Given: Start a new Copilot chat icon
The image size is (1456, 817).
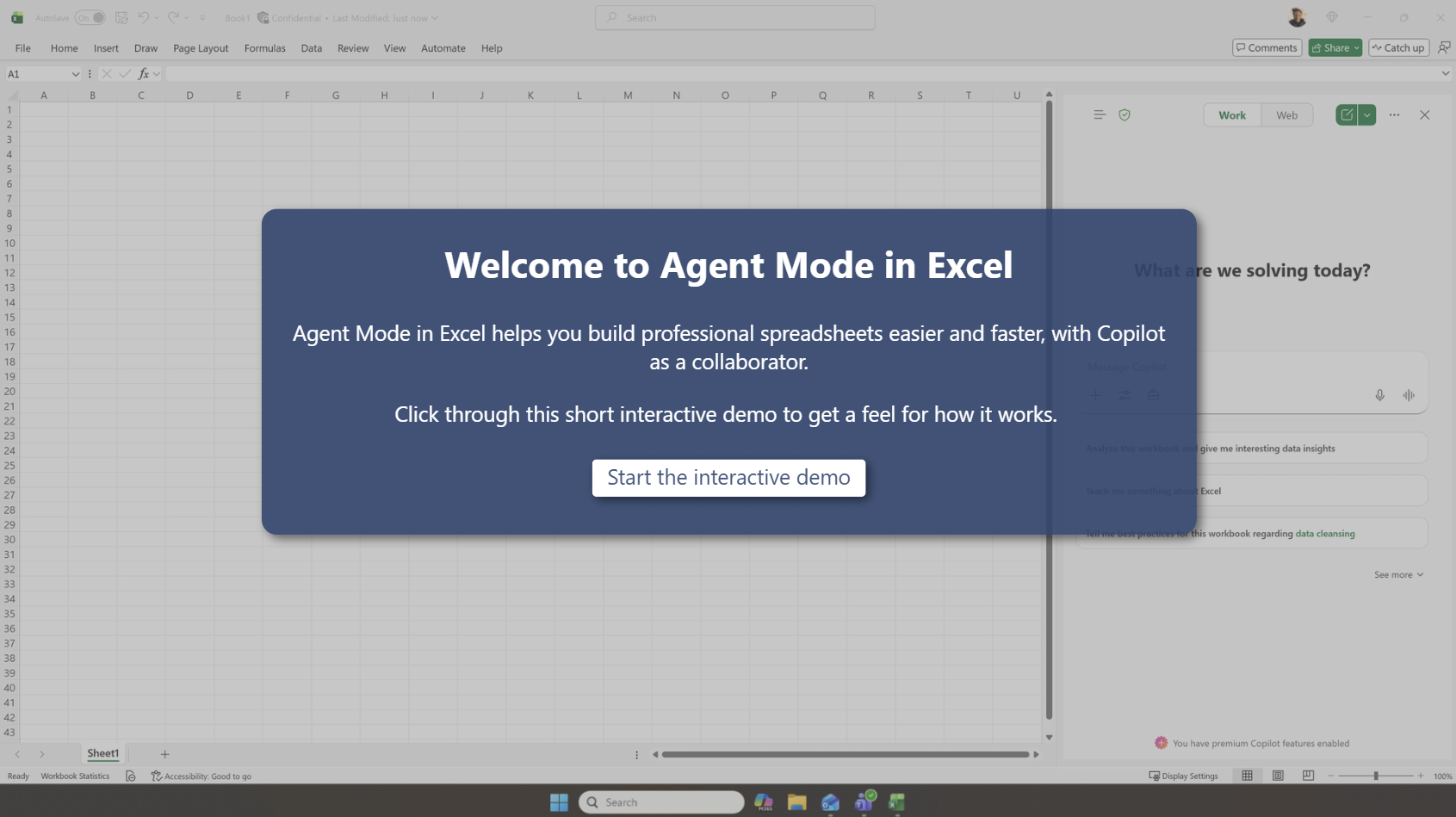Looking at the screenshot, I should 1347,115.
